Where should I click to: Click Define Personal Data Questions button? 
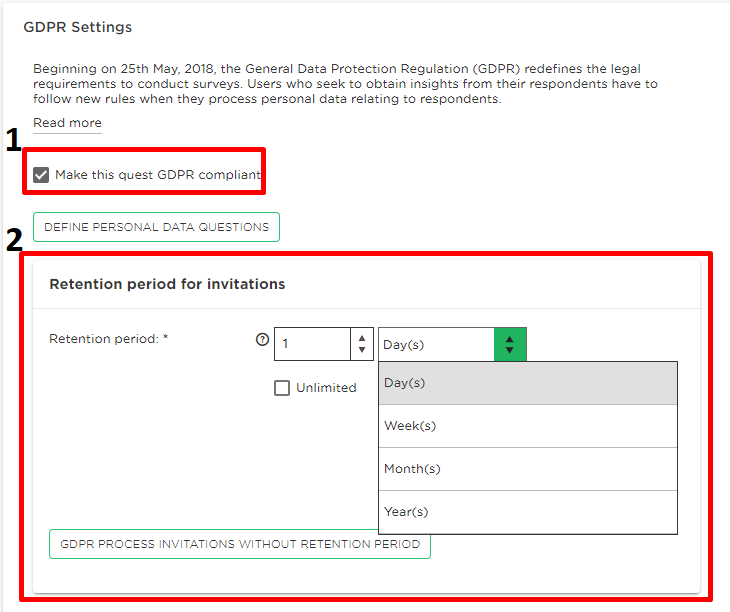tap(156, 227)
